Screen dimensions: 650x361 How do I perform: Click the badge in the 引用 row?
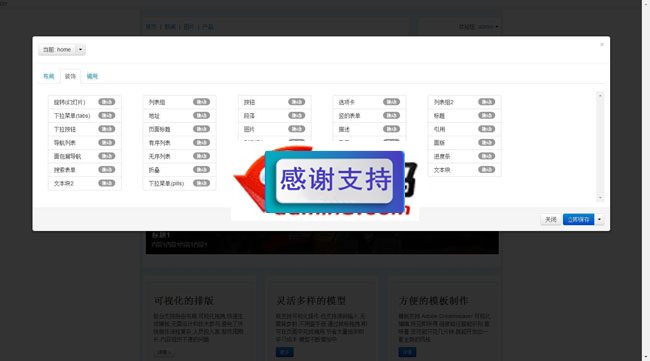pos(487,129)
